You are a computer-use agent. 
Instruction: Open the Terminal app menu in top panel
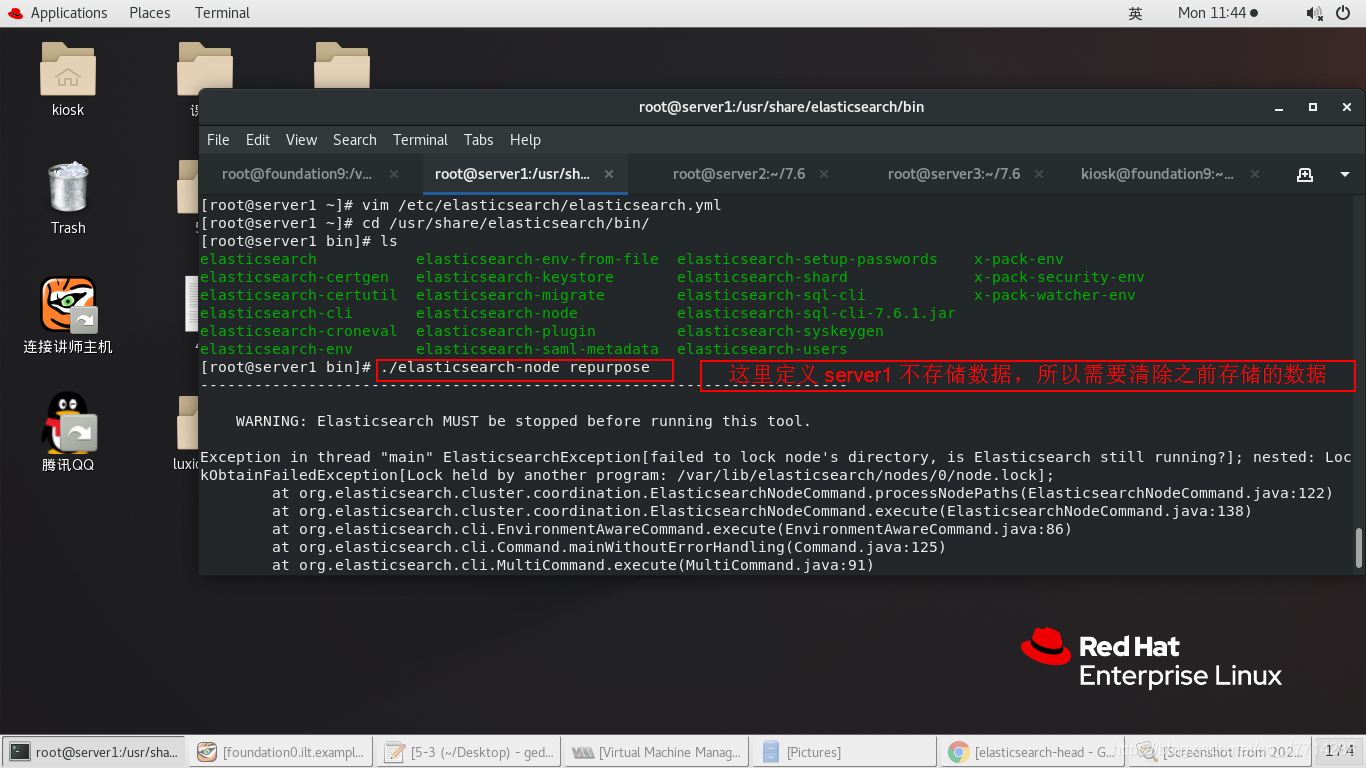pyautogui.click(x=222, y=13)
